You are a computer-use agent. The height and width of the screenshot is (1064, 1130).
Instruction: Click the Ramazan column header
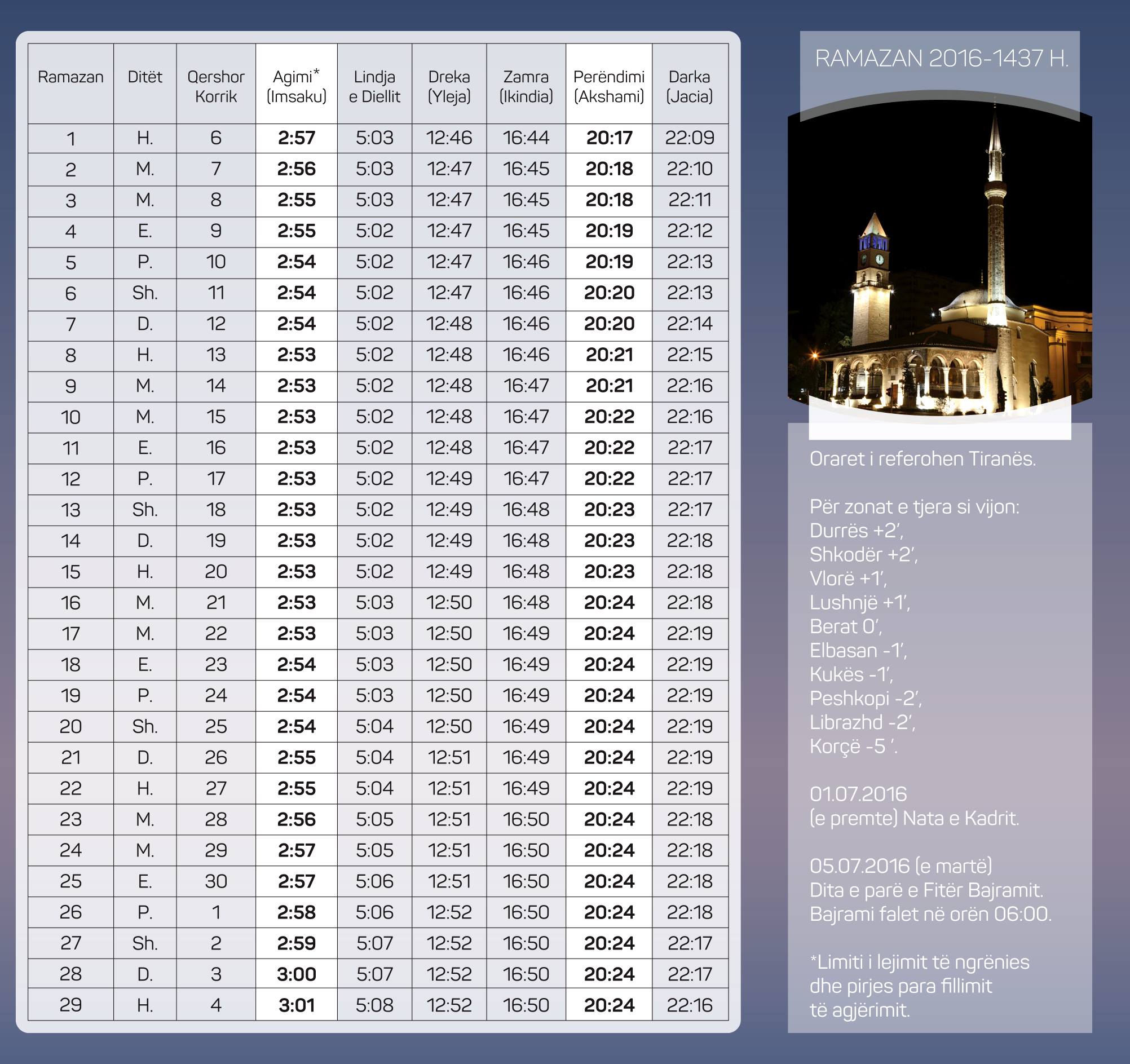click(70, 77)
